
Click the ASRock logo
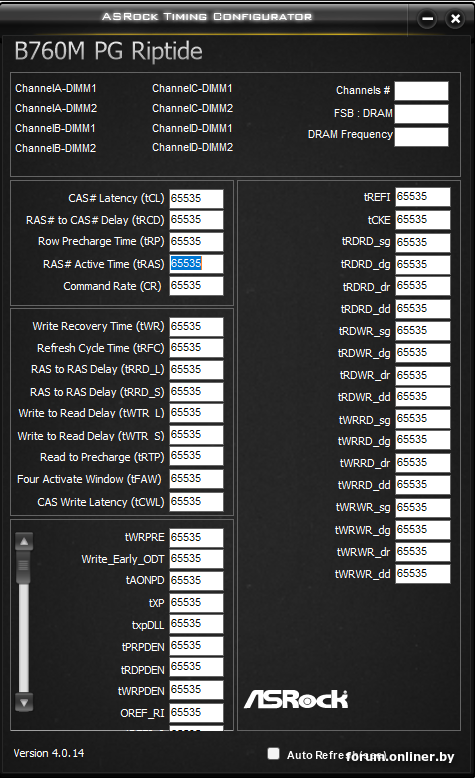click(296, 699)
